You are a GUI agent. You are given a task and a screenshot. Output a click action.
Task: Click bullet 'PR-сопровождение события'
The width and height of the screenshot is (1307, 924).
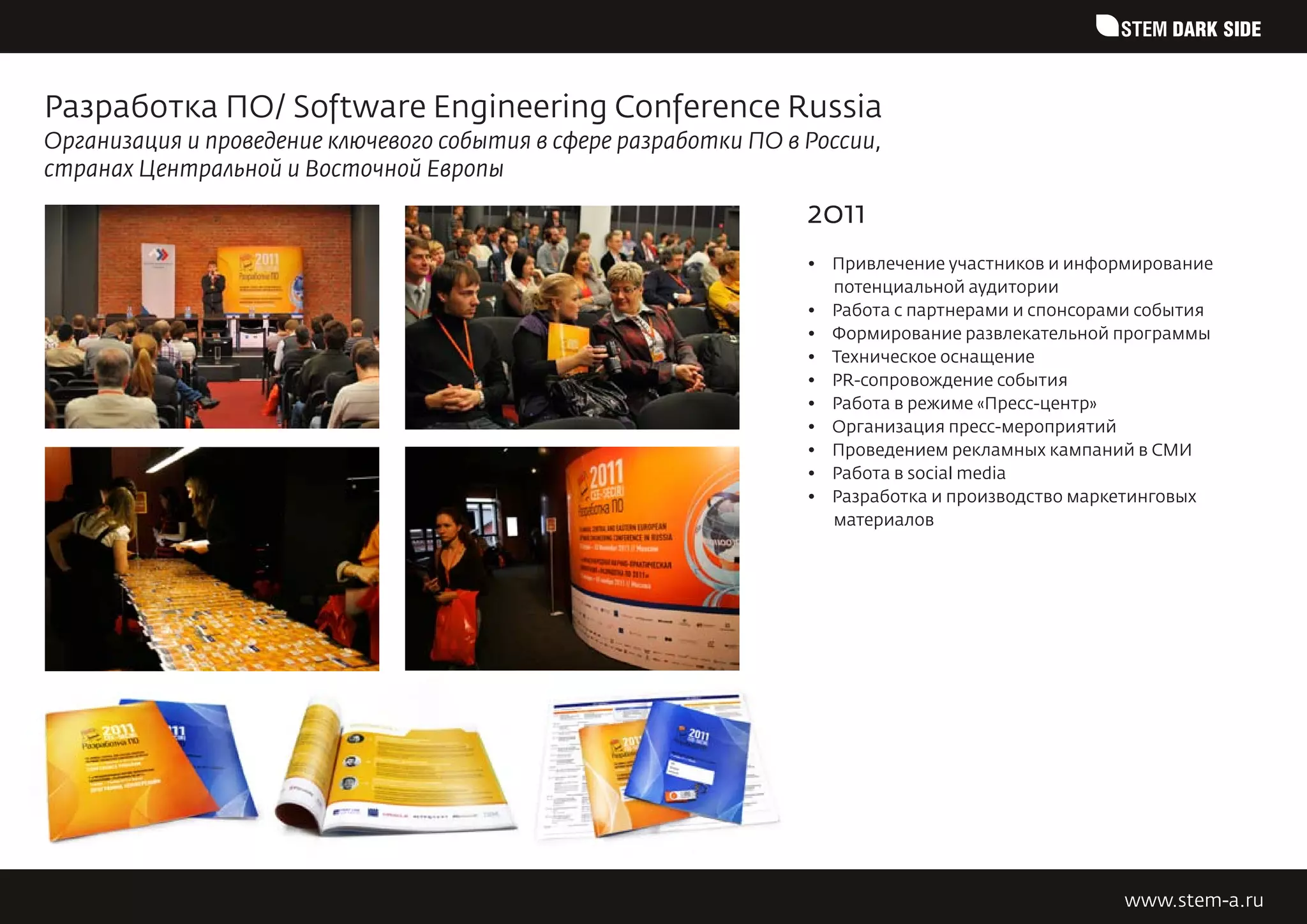tap(950, 380)
